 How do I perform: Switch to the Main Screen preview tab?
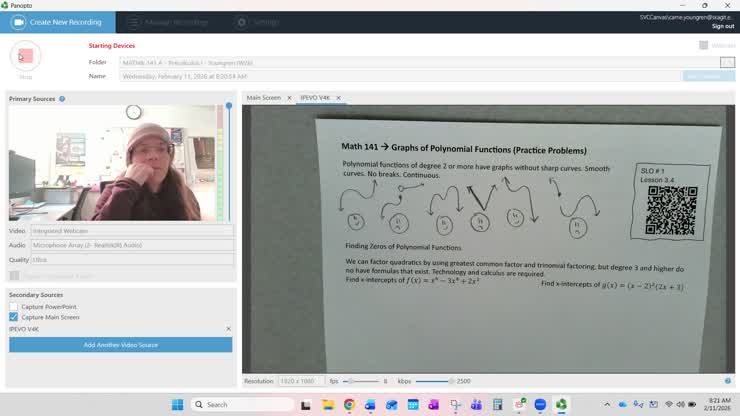263,98
